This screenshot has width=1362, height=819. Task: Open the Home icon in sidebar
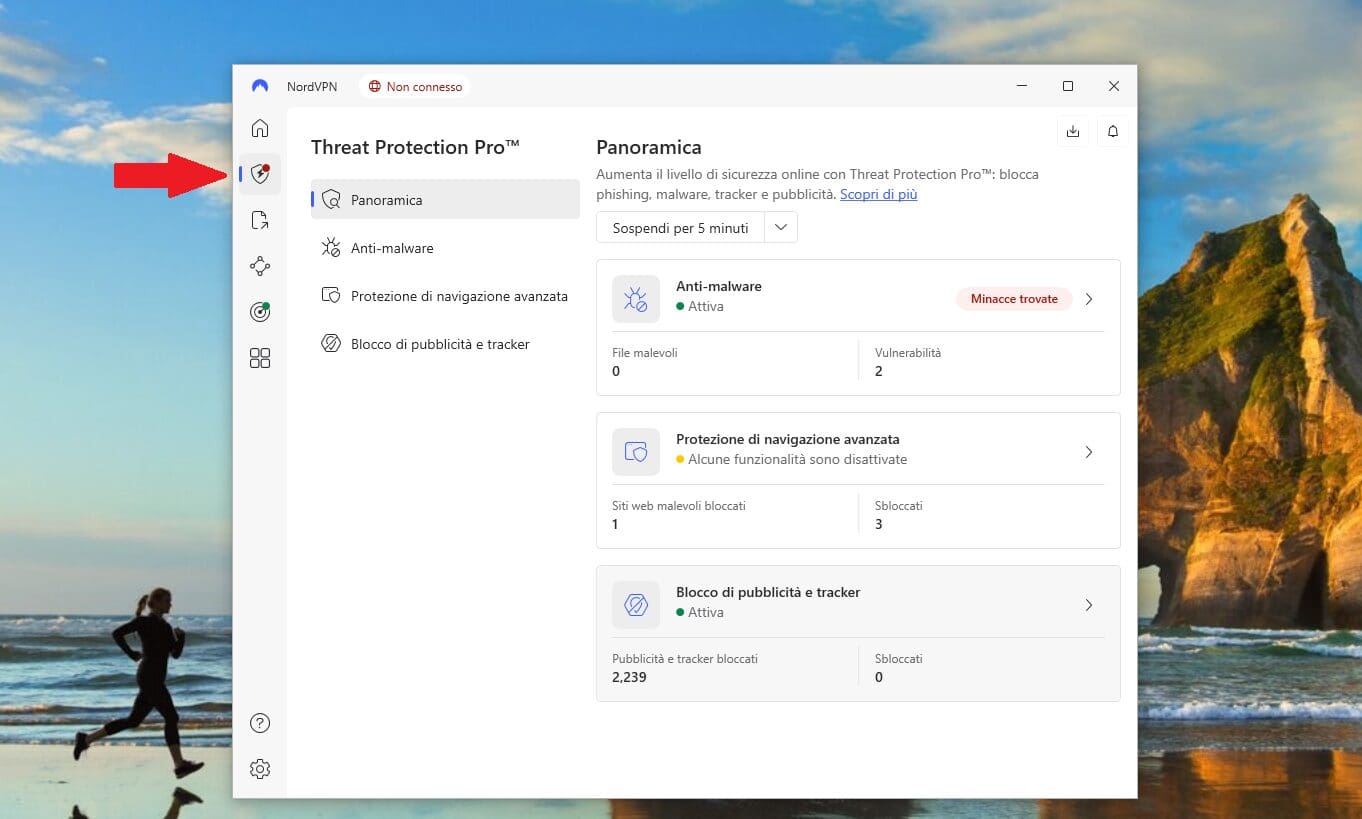pos(260,128)
